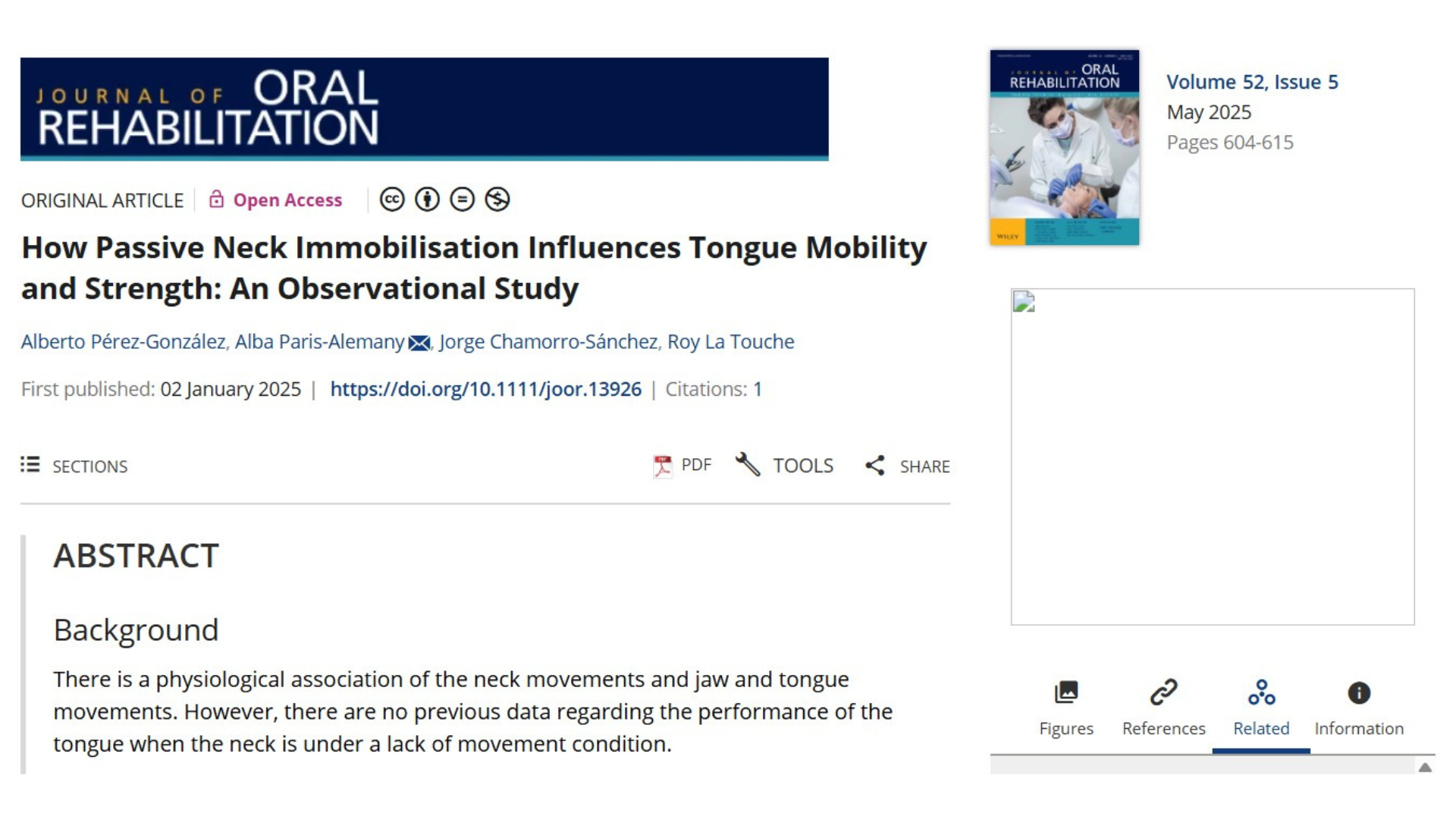Click the CC no-derivatives equals icon

tap(462, 199)
